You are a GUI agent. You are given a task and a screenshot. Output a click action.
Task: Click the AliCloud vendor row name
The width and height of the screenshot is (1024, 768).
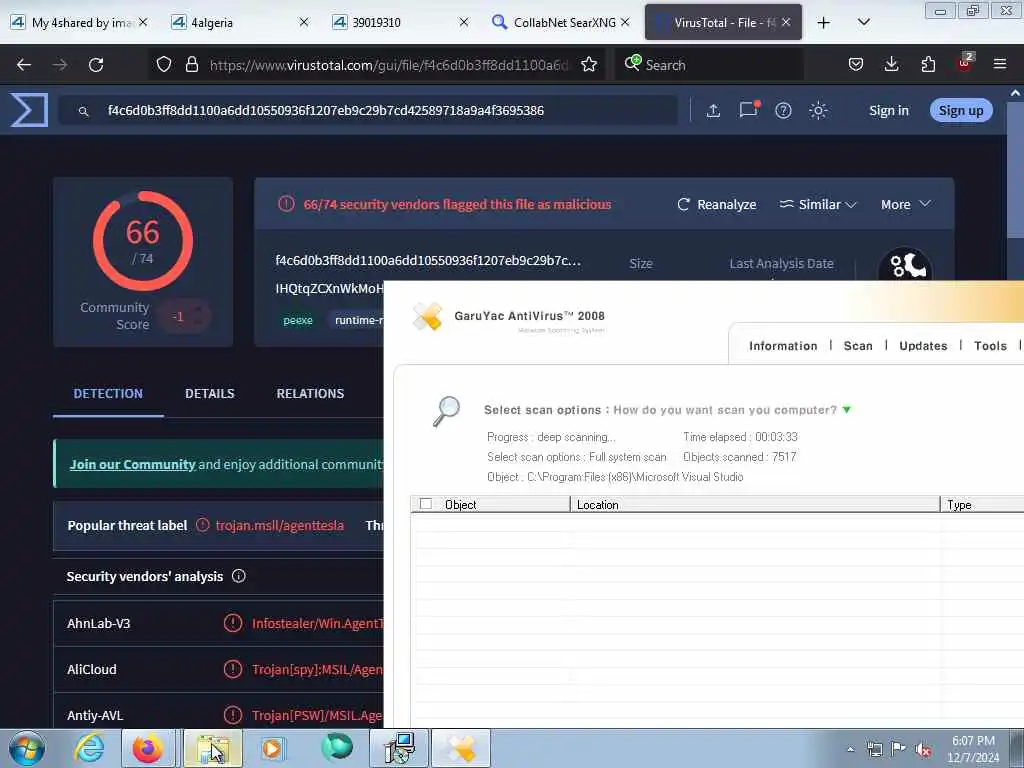tap(91, 669)
